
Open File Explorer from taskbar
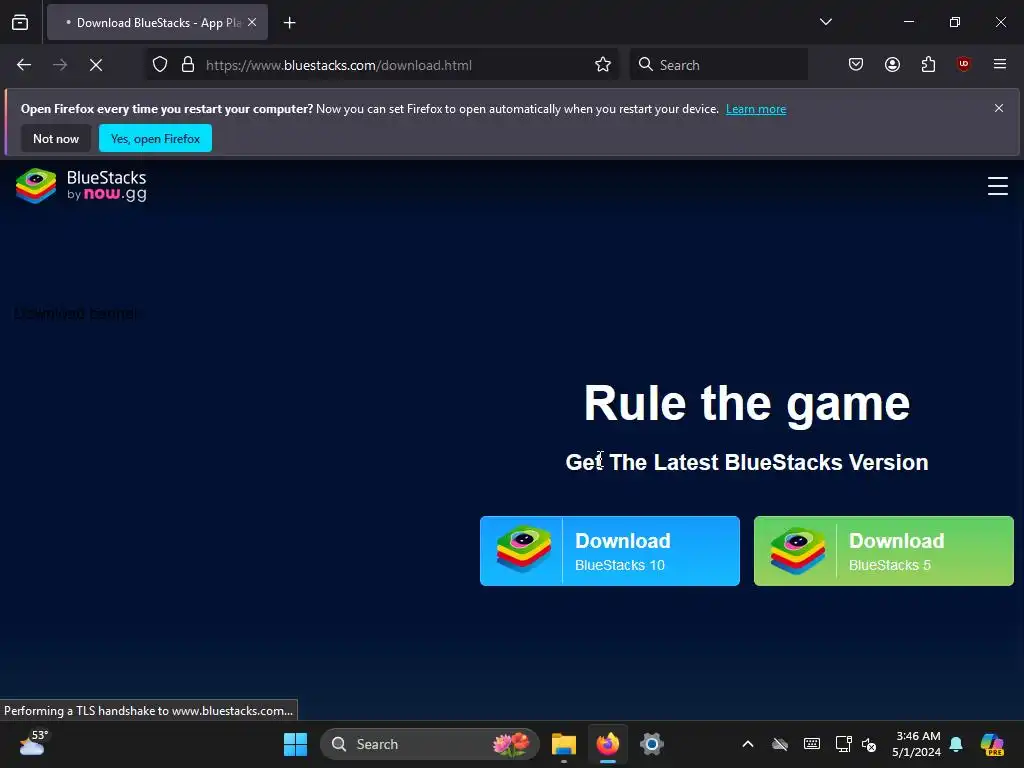tap(564, 744)
